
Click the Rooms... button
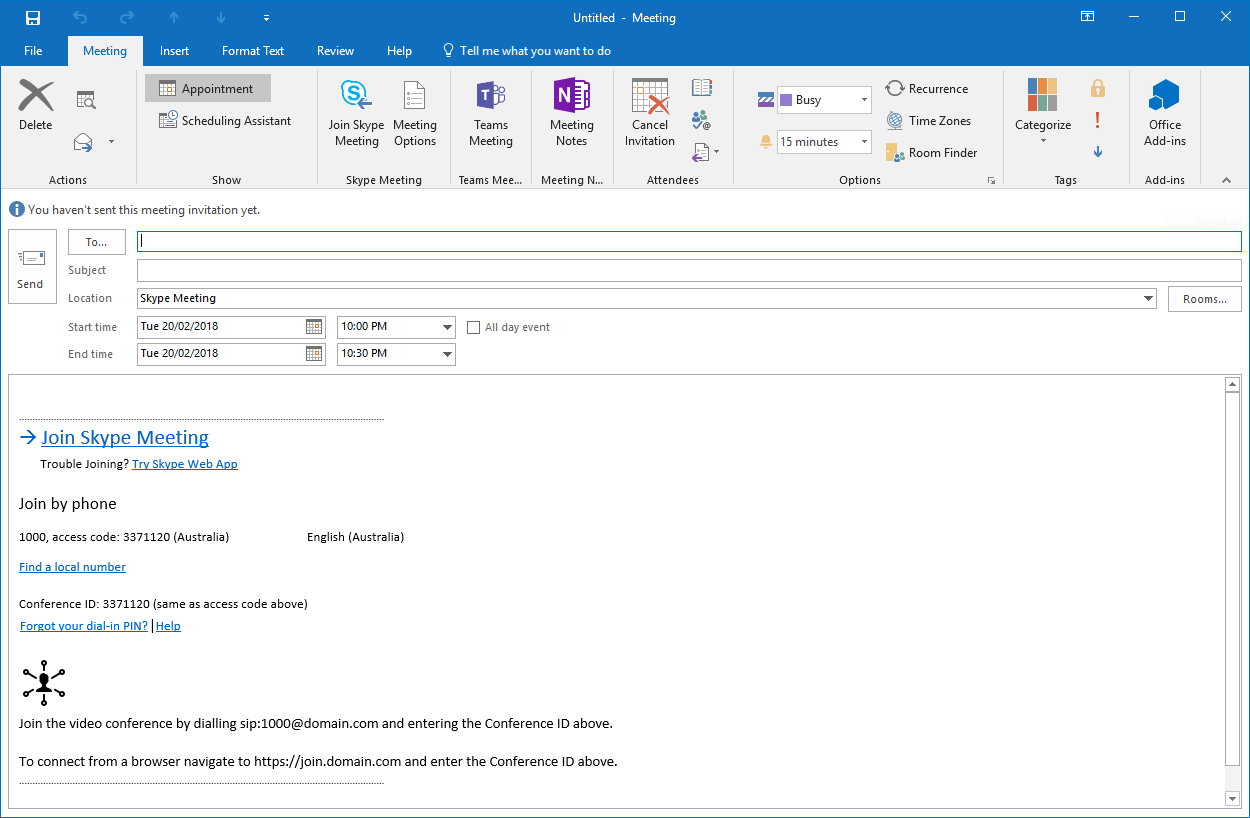(1205, 299)
